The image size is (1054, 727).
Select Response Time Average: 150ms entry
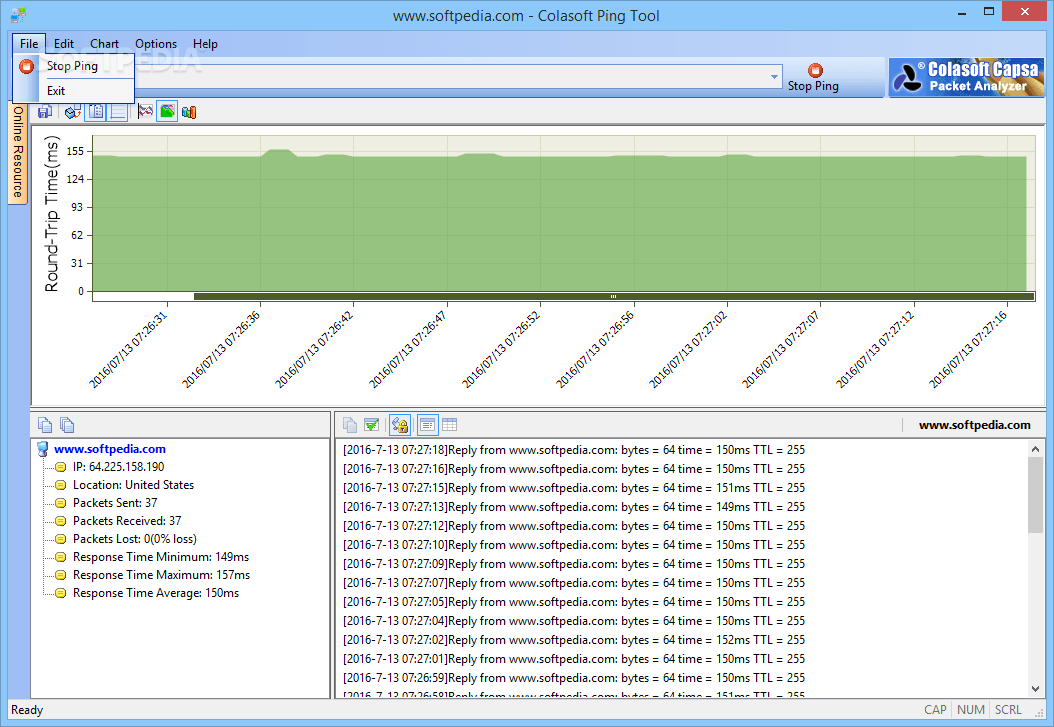tap(156, 593)
